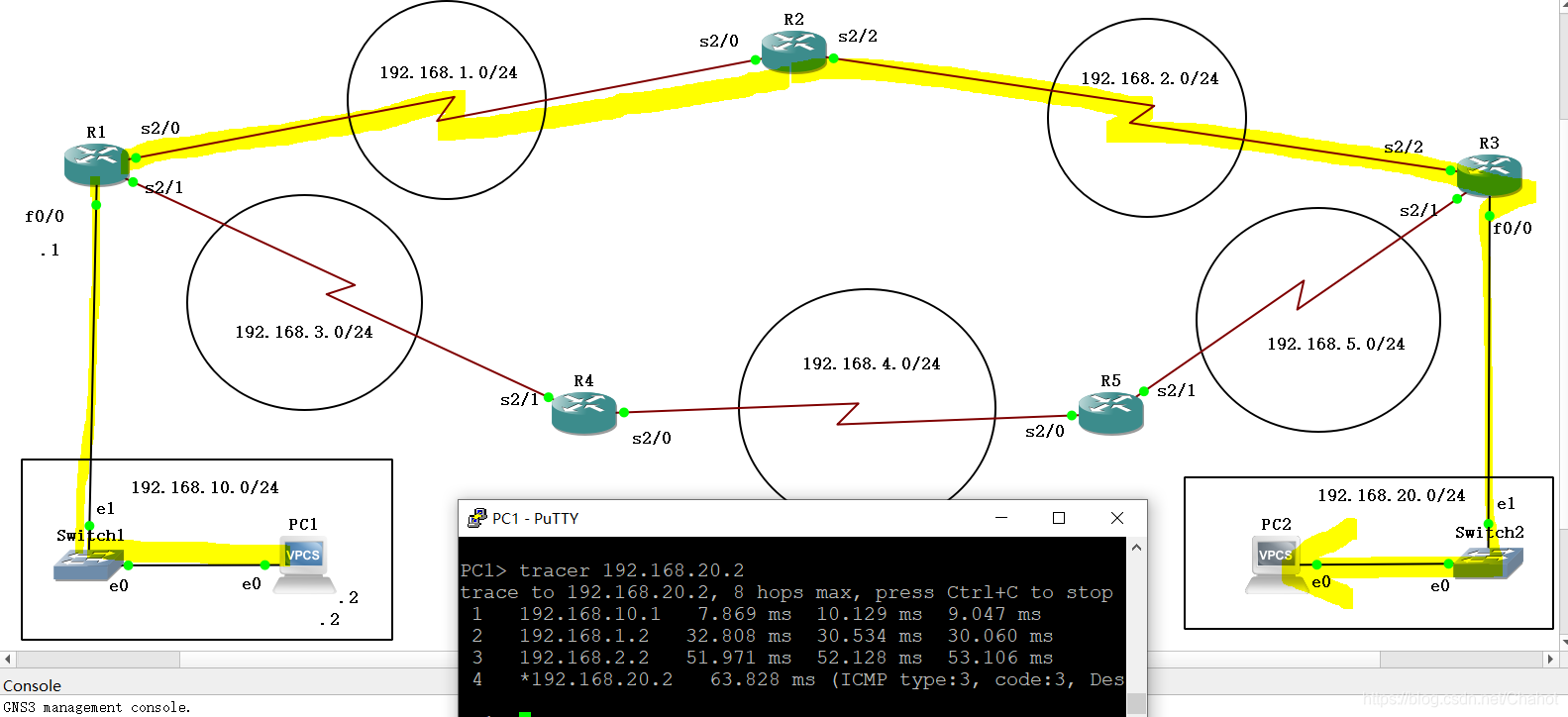Select router R2 icon
This screenshot has width=1568, height=717.
(793, 51)
